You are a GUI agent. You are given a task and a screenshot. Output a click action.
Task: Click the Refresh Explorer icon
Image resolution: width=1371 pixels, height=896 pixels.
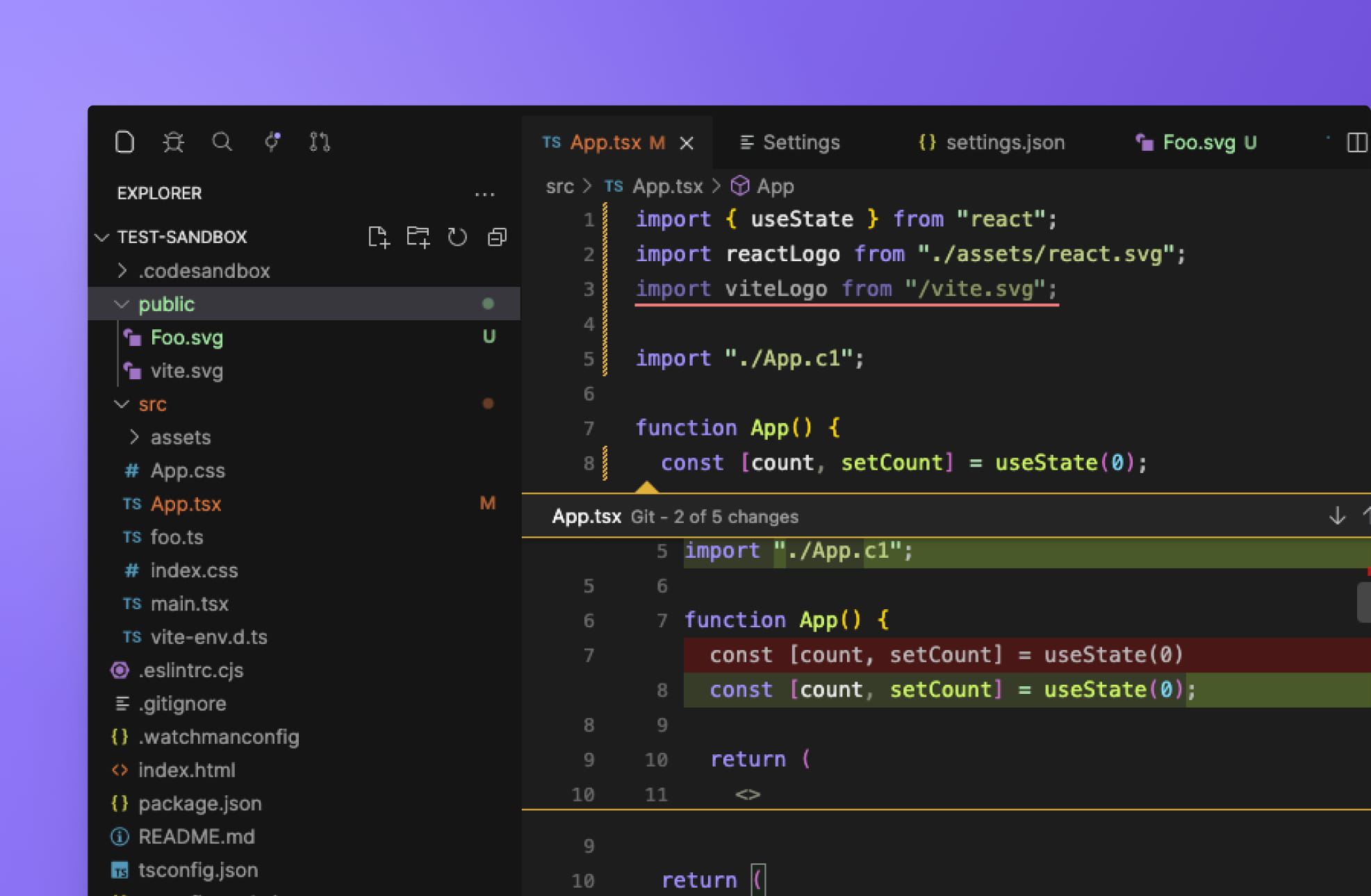point(457,237)
